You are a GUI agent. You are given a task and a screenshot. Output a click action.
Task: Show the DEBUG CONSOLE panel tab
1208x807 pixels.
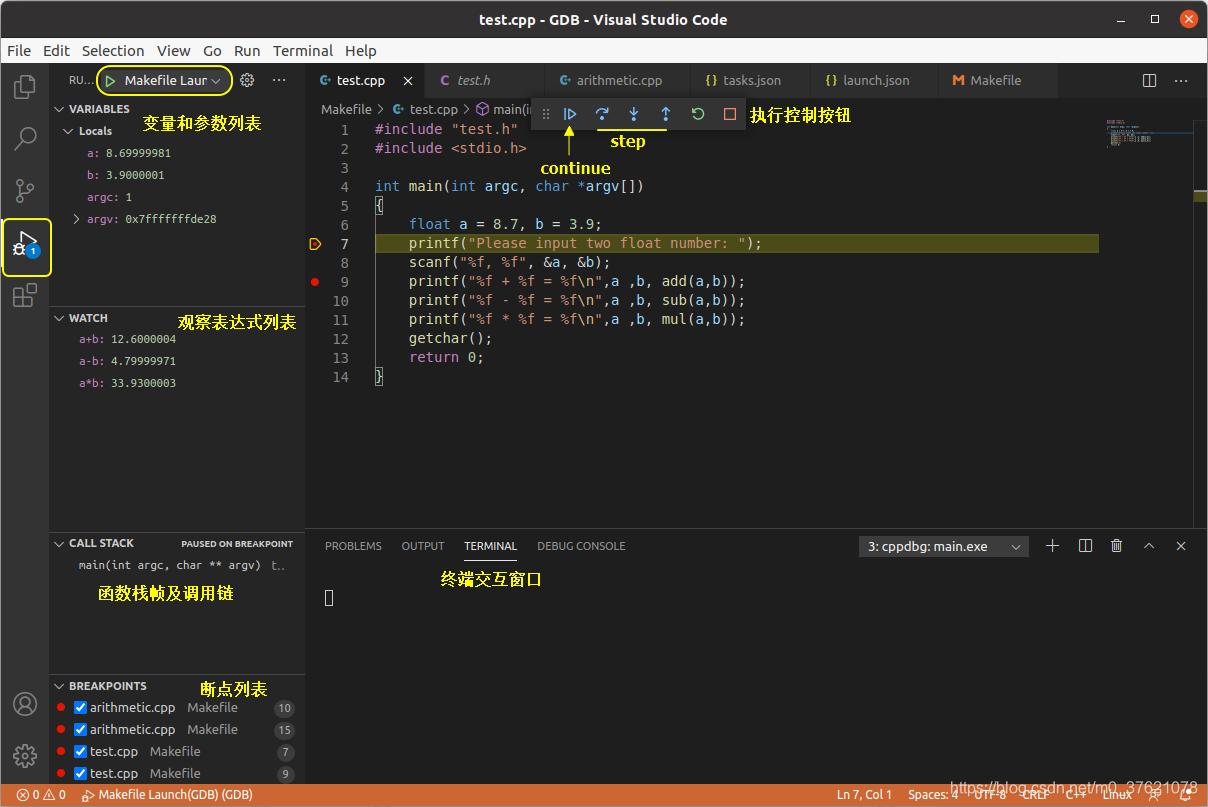point(581,546)
